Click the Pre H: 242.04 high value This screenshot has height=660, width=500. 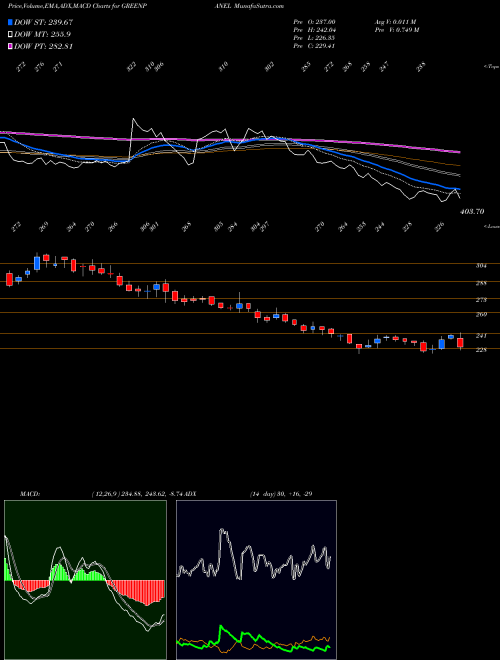314,29
